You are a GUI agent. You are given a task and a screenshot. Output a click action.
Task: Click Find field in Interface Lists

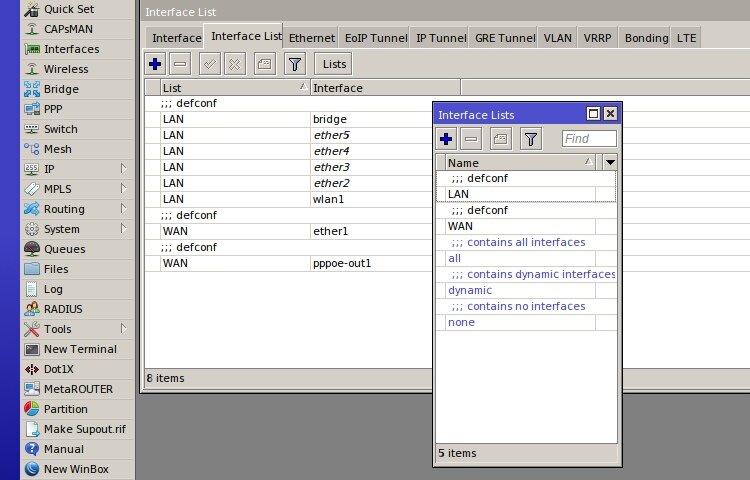click(589, 139)
